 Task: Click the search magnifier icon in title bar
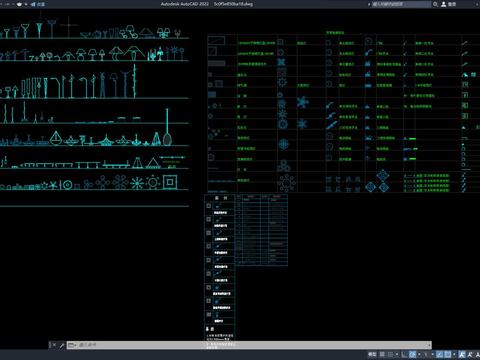point(435,4)
